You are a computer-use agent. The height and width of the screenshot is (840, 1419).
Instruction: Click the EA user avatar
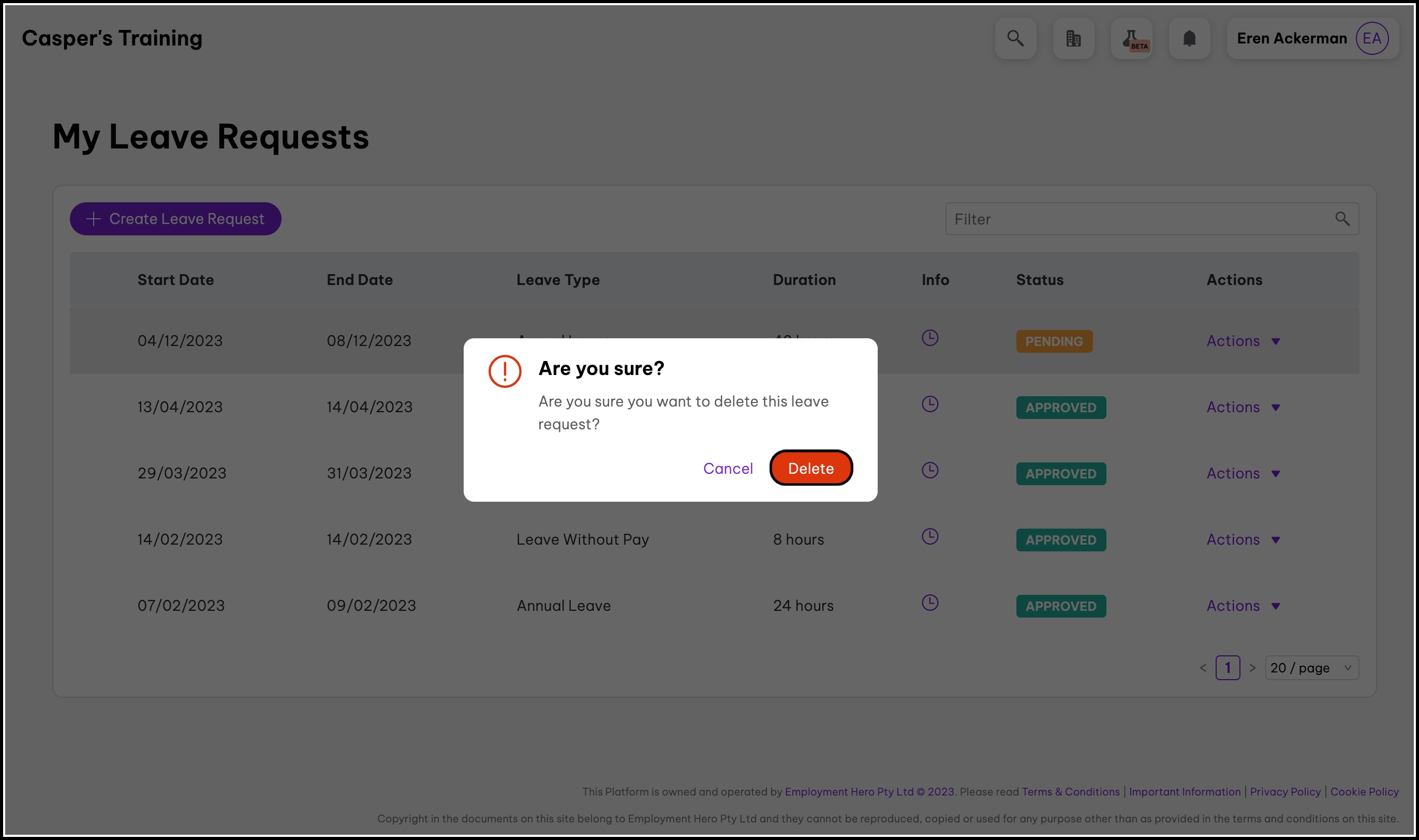[x=1371, y=38]
